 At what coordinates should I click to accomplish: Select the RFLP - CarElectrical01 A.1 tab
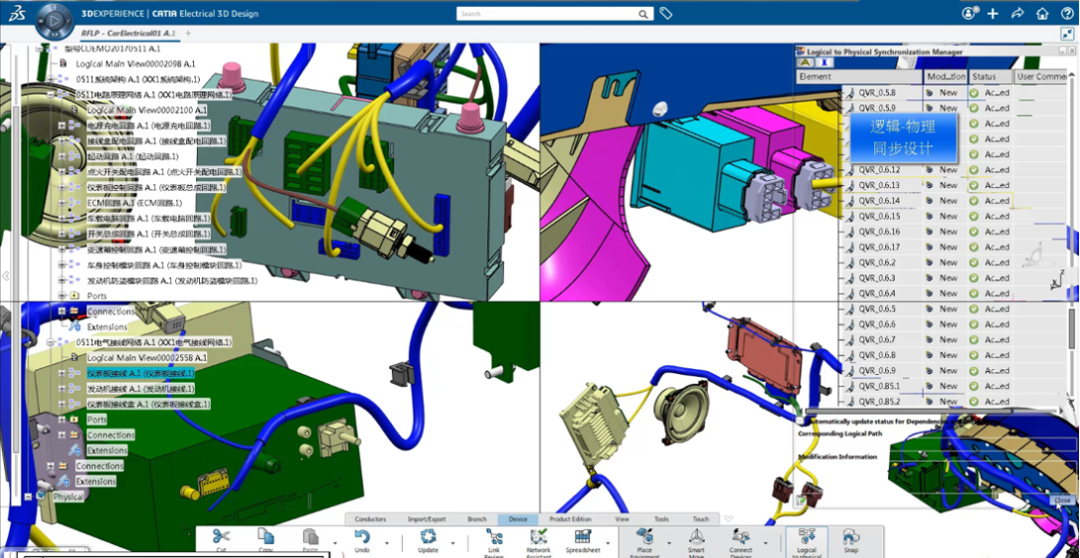[x=128, y=33]
